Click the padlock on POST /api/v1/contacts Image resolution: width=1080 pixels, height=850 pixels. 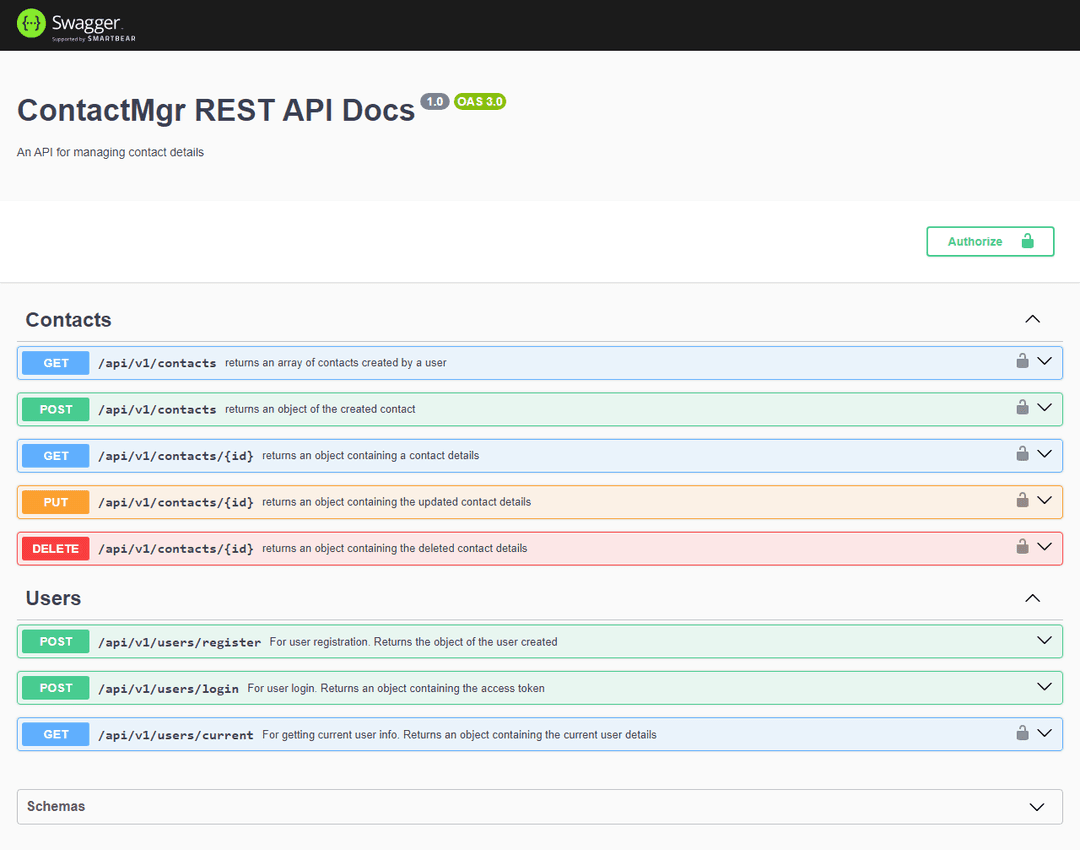1022,408
